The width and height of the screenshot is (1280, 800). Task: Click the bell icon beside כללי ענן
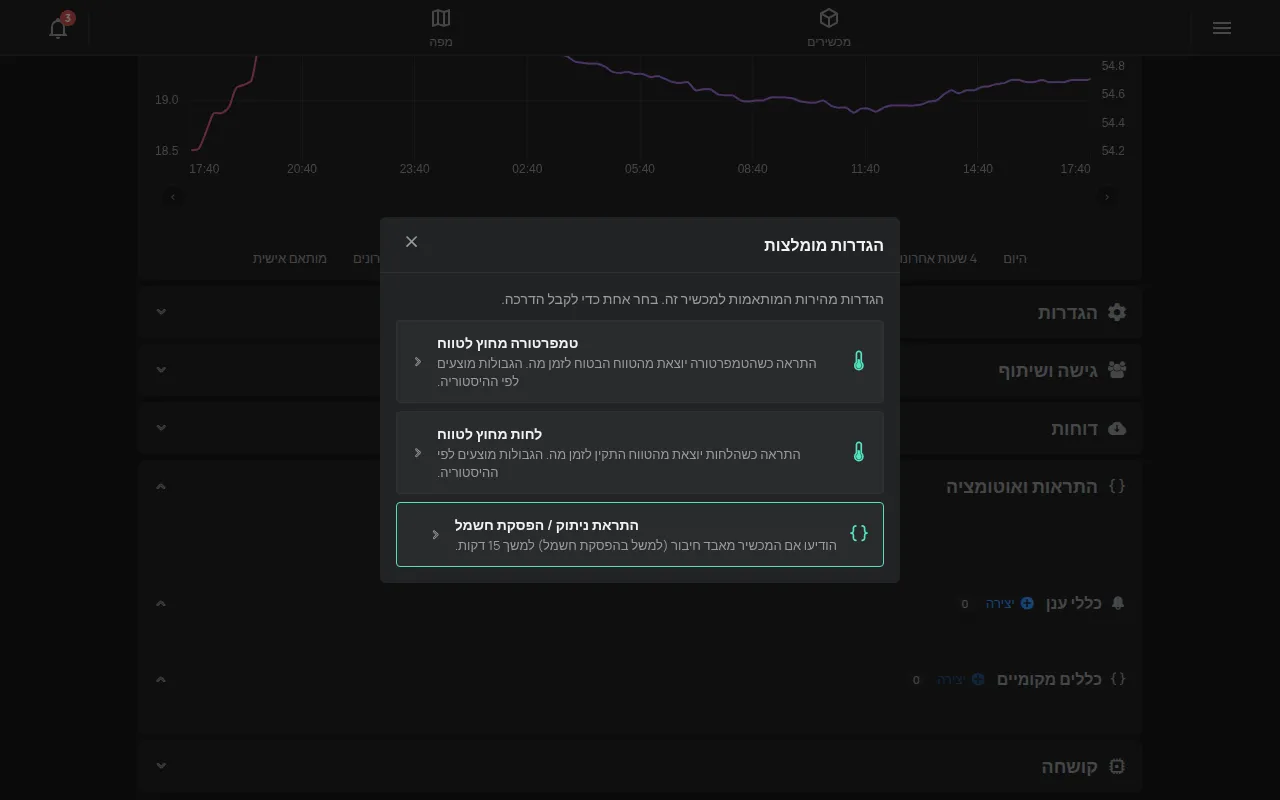[1118, 603]
